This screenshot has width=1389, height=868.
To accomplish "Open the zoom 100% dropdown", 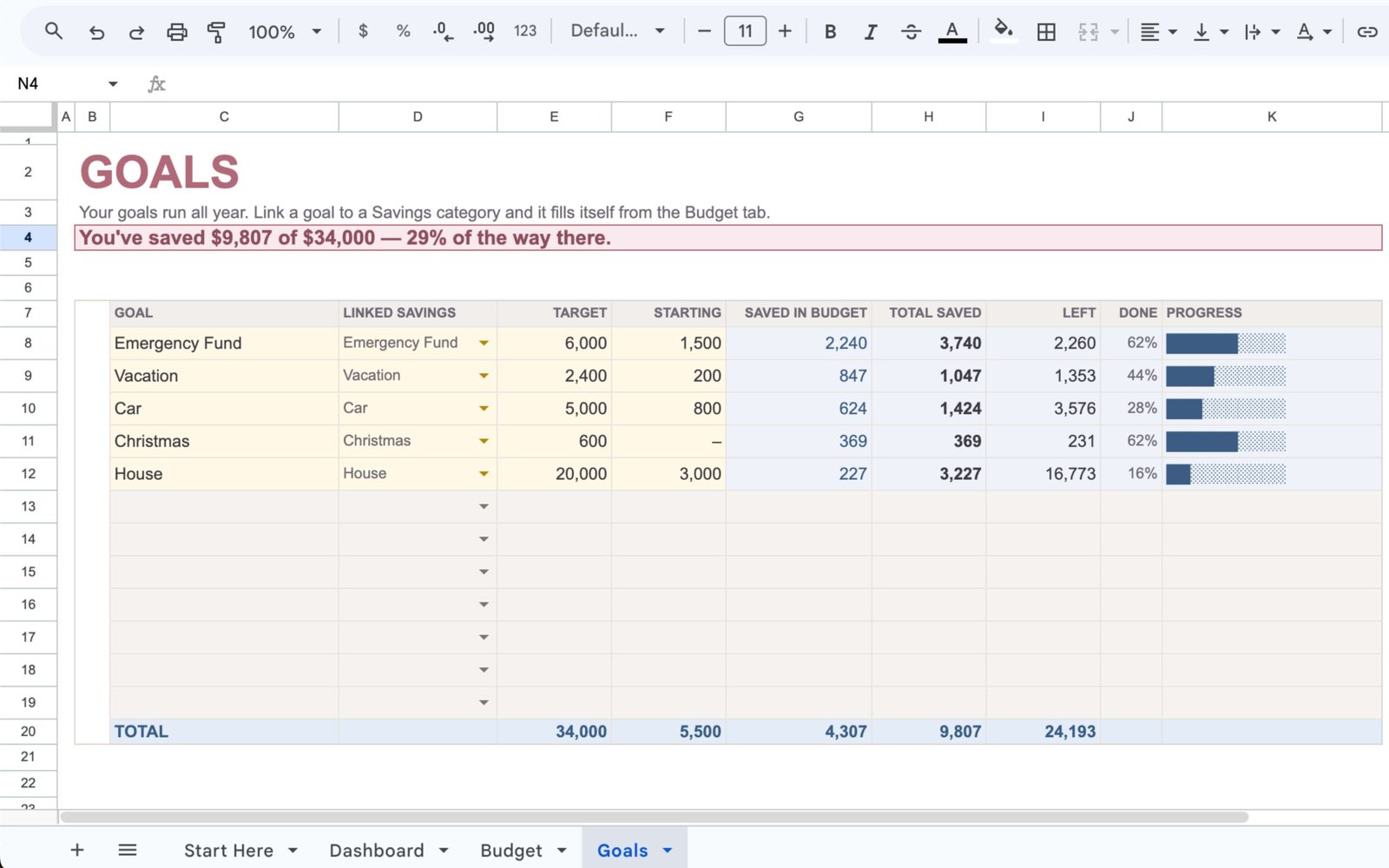I will [285, 32].
